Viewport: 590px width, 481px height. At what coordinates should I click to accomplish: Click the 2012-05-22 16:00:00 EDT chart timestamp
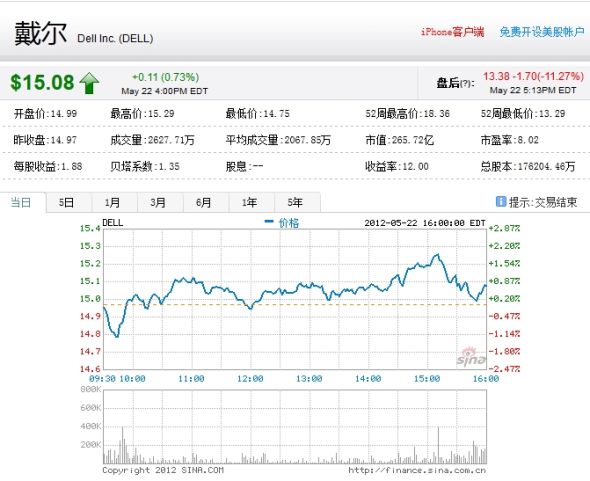tap(425, 223)
